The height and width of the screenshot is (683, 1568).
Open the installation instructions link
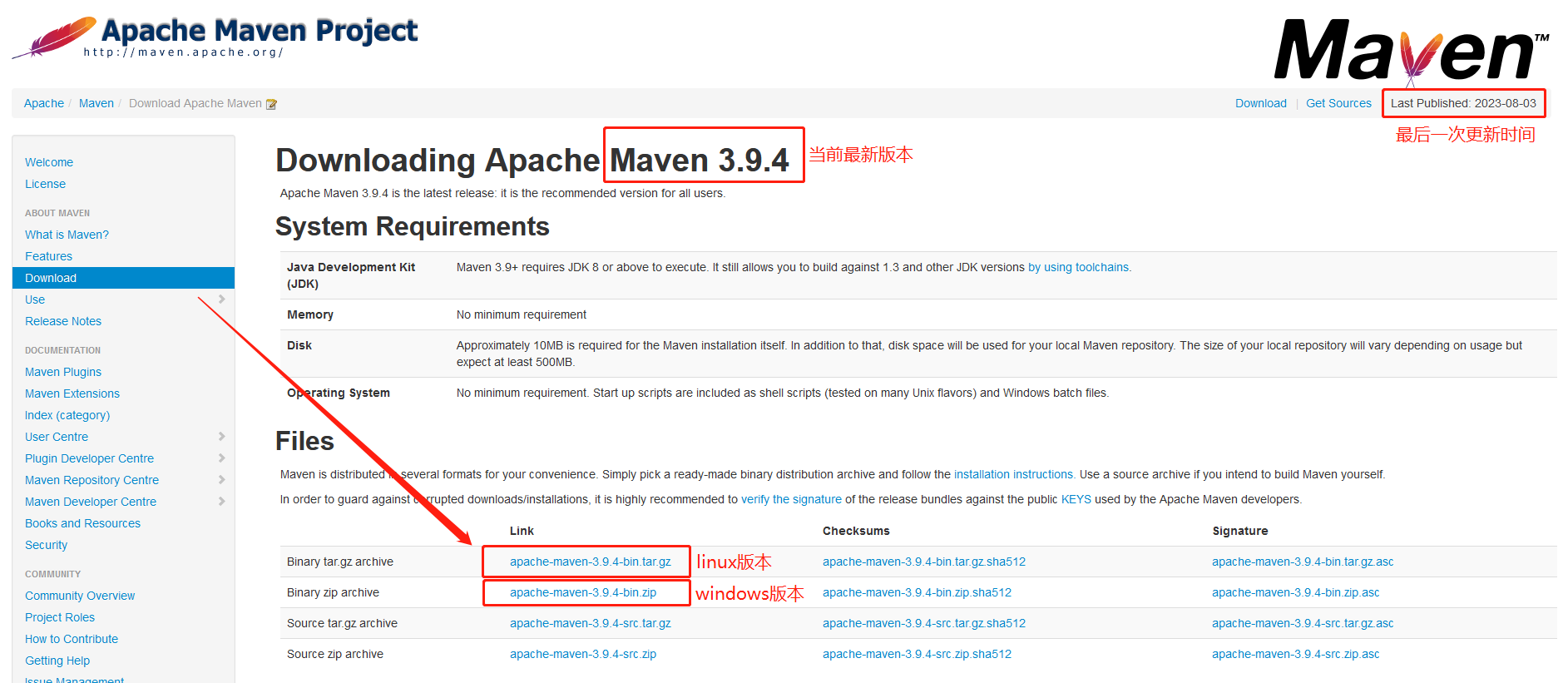(x=1013, y=474)
